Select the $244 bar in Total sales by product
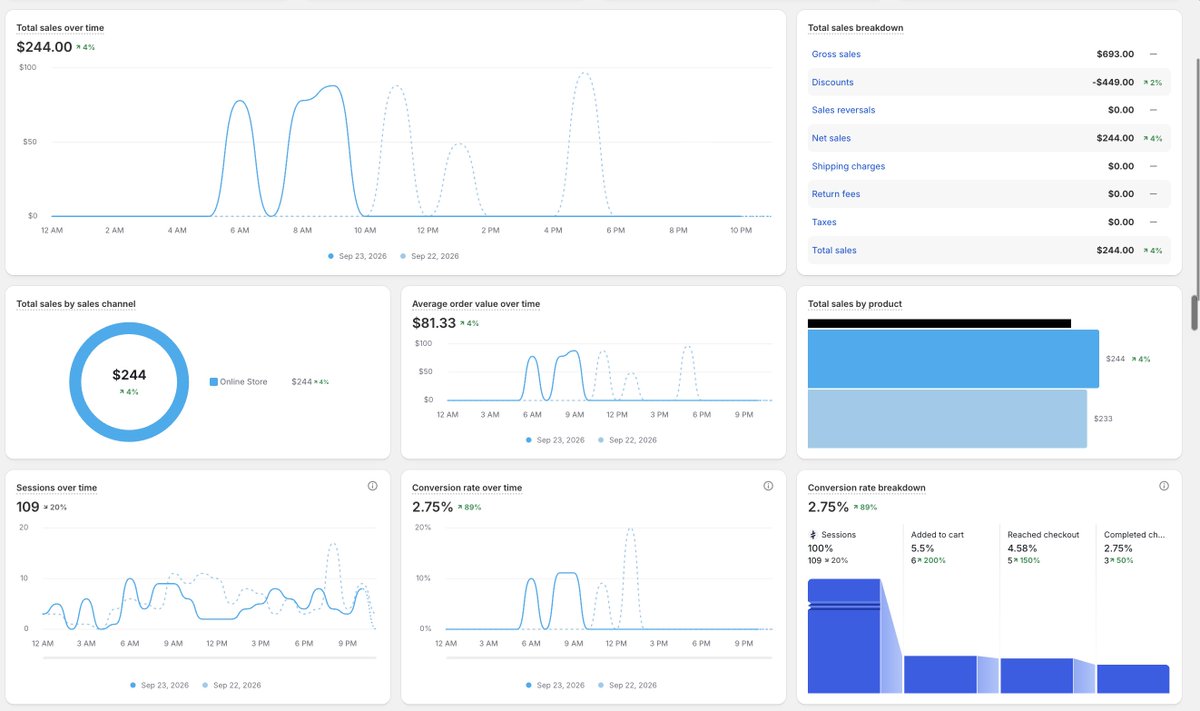 (953, 359)
